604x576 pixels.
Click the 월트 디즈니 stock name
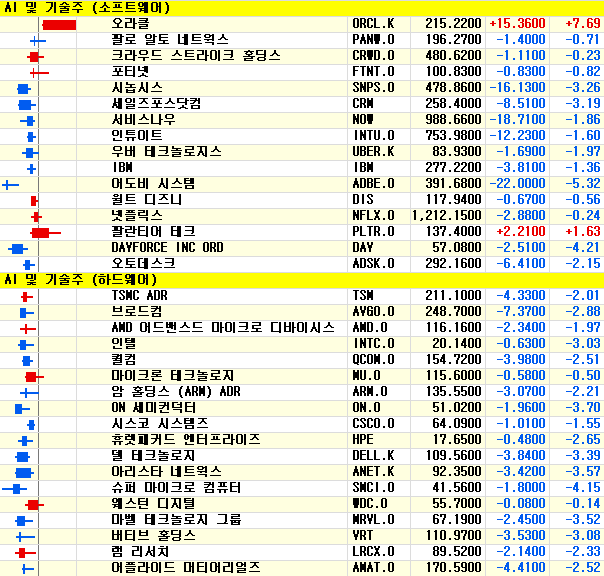[x=146, y=200]
